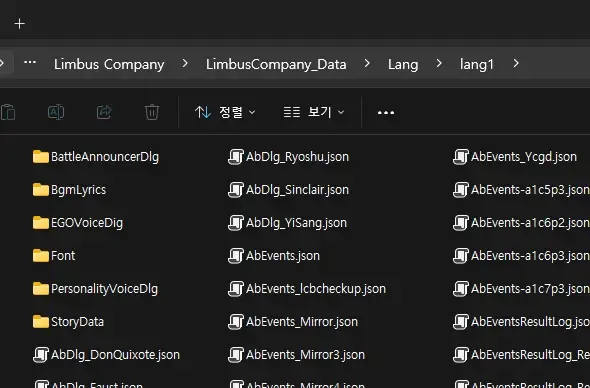Select AbEvents-a1c7p3.json file icon
Image resolution: width=590 pixels, height=388 pixels.
point(461,289)
